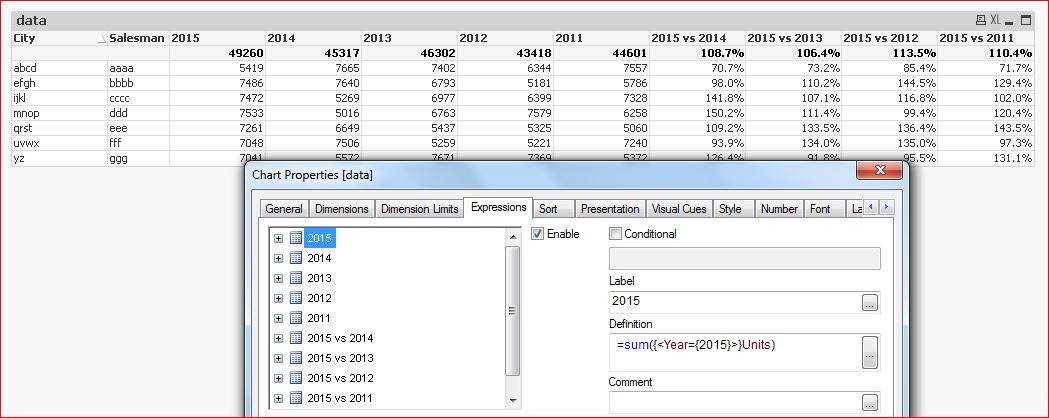Click cell value 150.2%
The height and width of the screenshot is (418, 1049).
(698, 113)
